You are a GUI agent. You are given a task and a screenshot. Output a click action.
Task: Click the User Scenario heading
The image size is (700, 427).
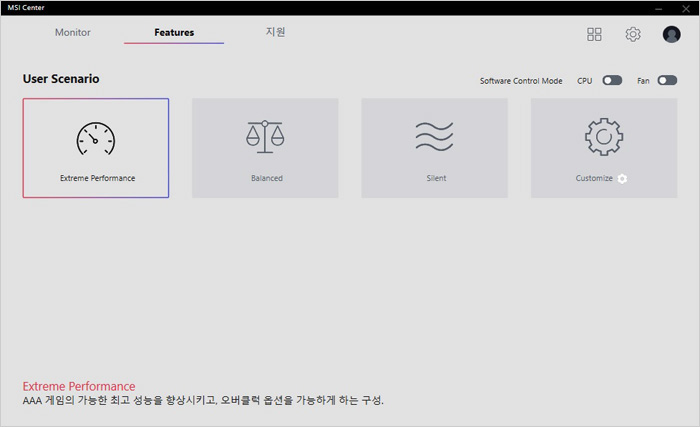click(61, 79)
